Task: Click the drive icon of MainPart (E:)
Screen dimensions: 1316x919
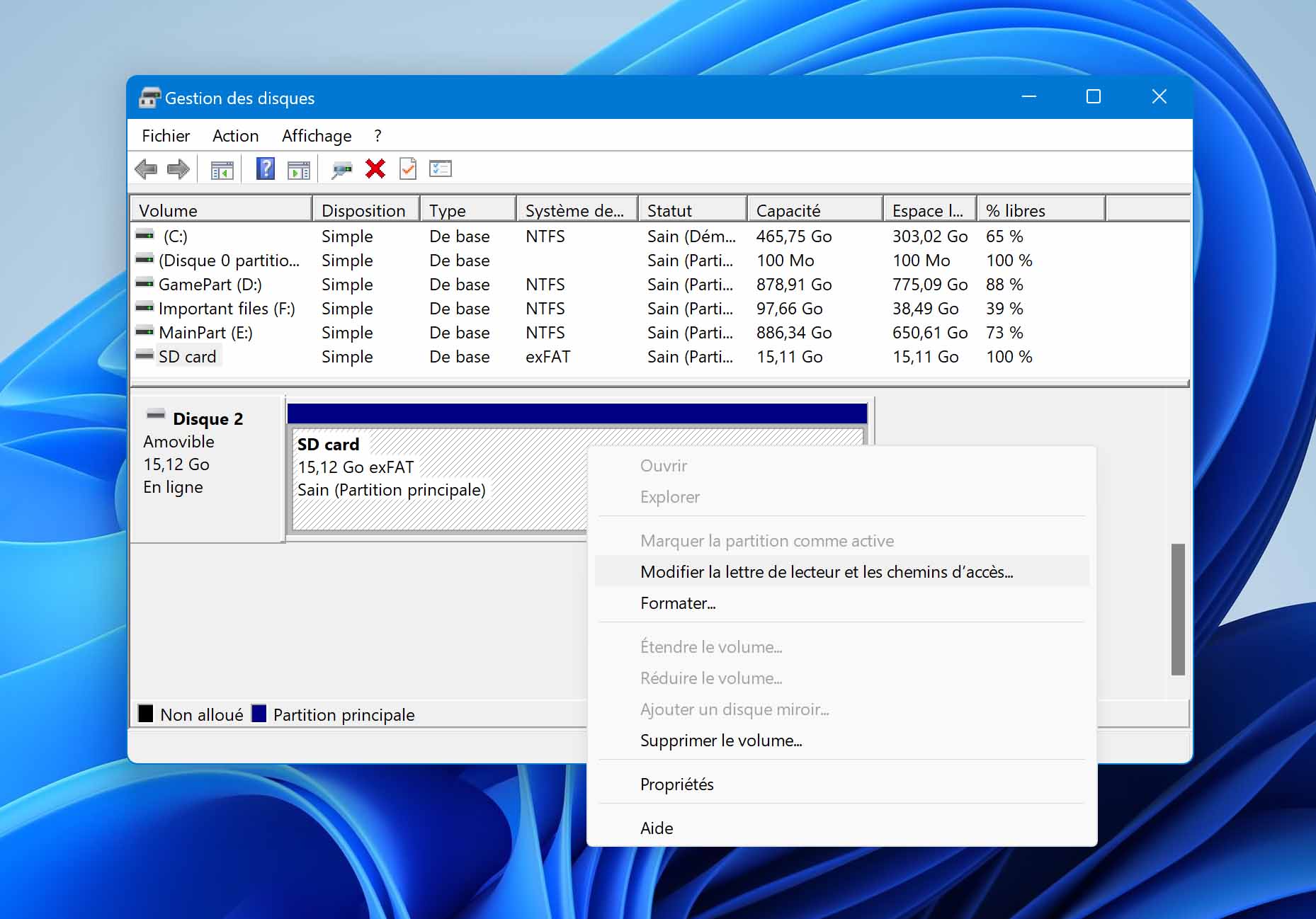Action: [x=144, y=331]
